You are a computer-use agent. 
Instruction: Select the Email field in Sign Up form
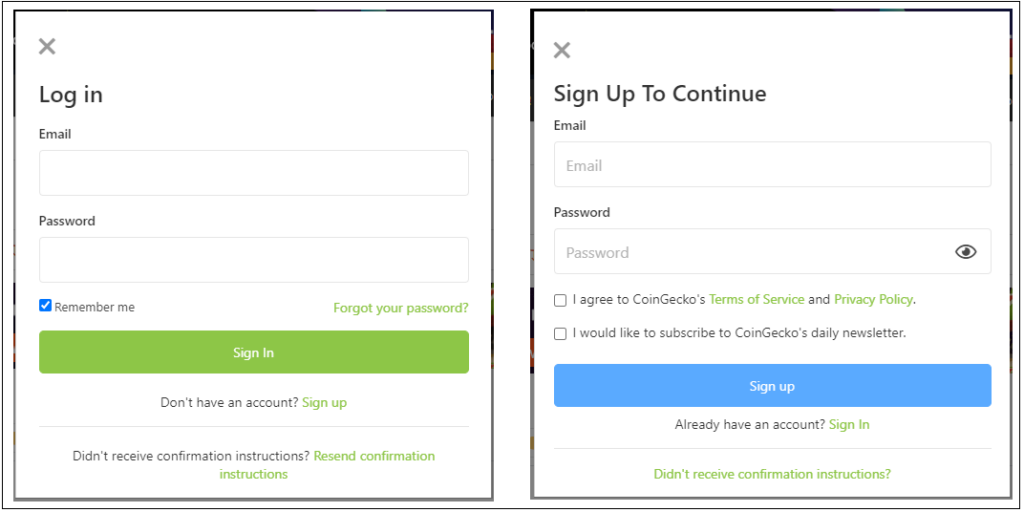[x=773, y=165]
